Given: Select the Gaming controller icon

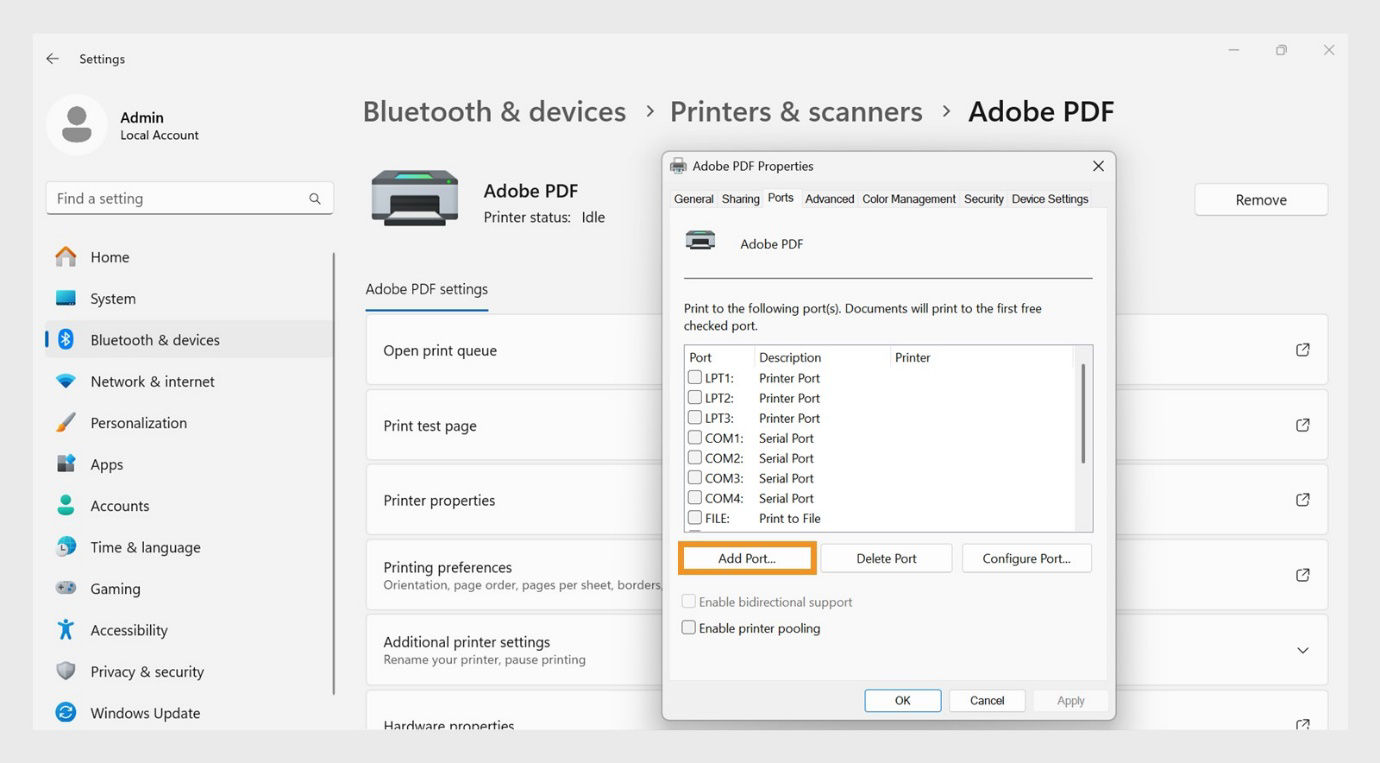Looking at the screenshot, I should pyautogui.click(x=64, y=588).
